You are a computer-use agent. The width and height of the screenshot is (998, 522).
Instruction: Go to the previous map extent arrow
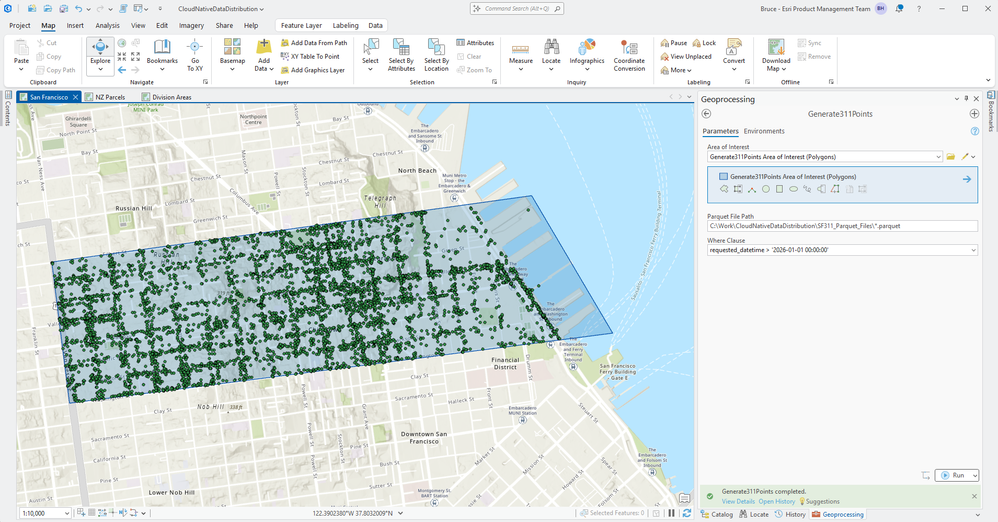pyautogui.click(x=122, y=70)
